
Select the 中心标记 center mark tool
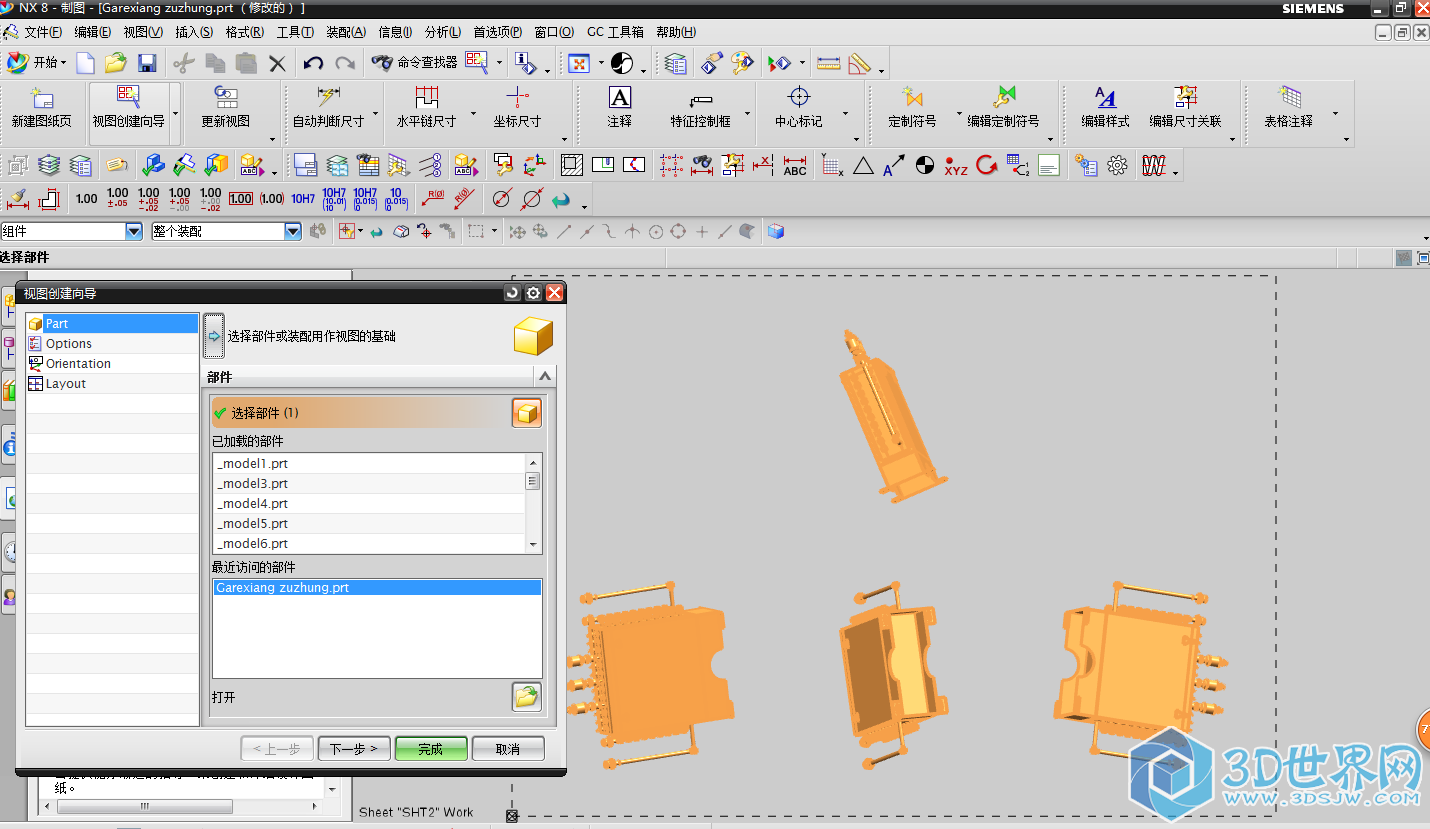(x=798, y=108)
